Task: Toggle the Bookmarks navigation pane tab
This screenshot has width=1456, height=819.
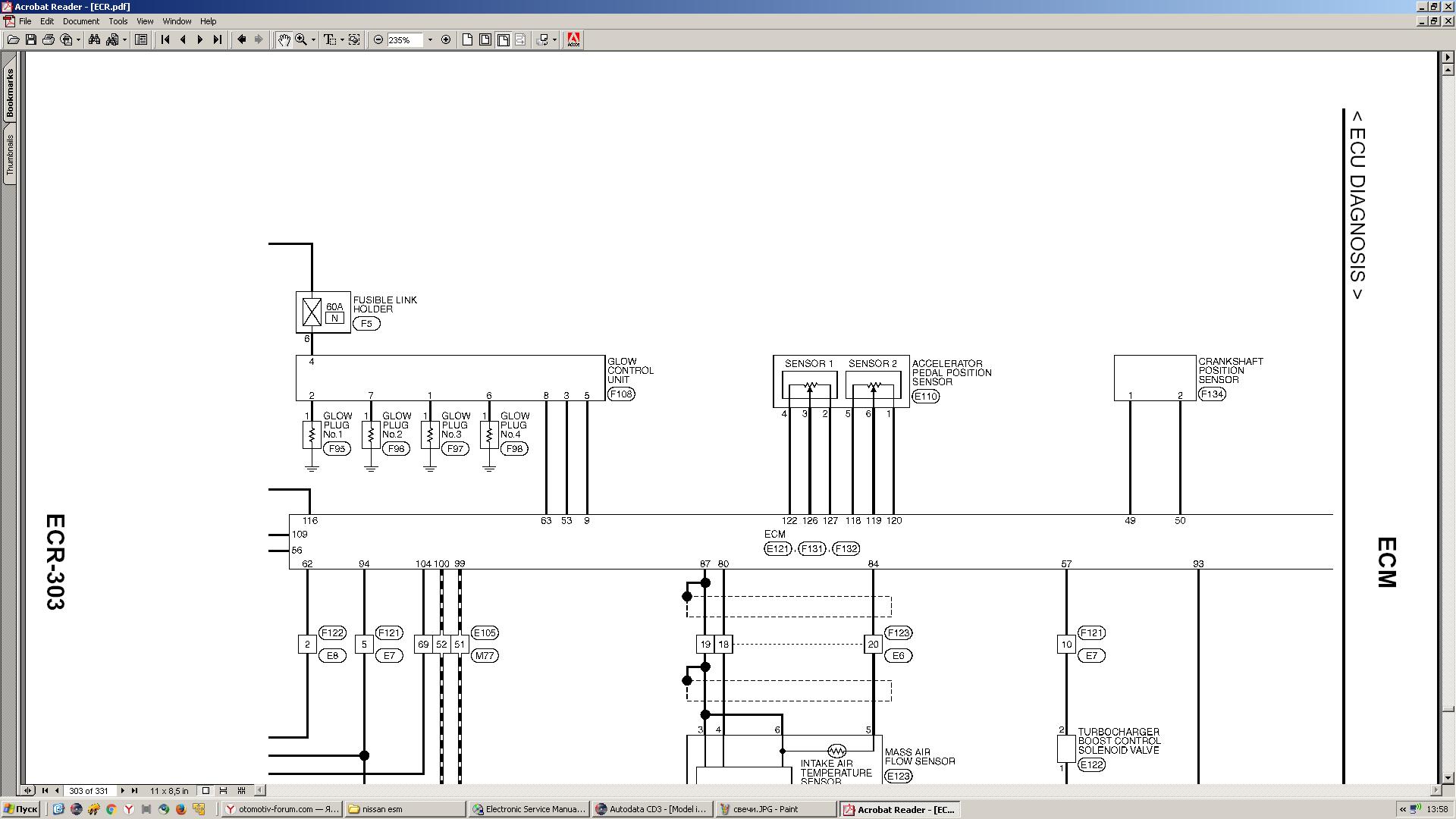Action: point(10,93)
